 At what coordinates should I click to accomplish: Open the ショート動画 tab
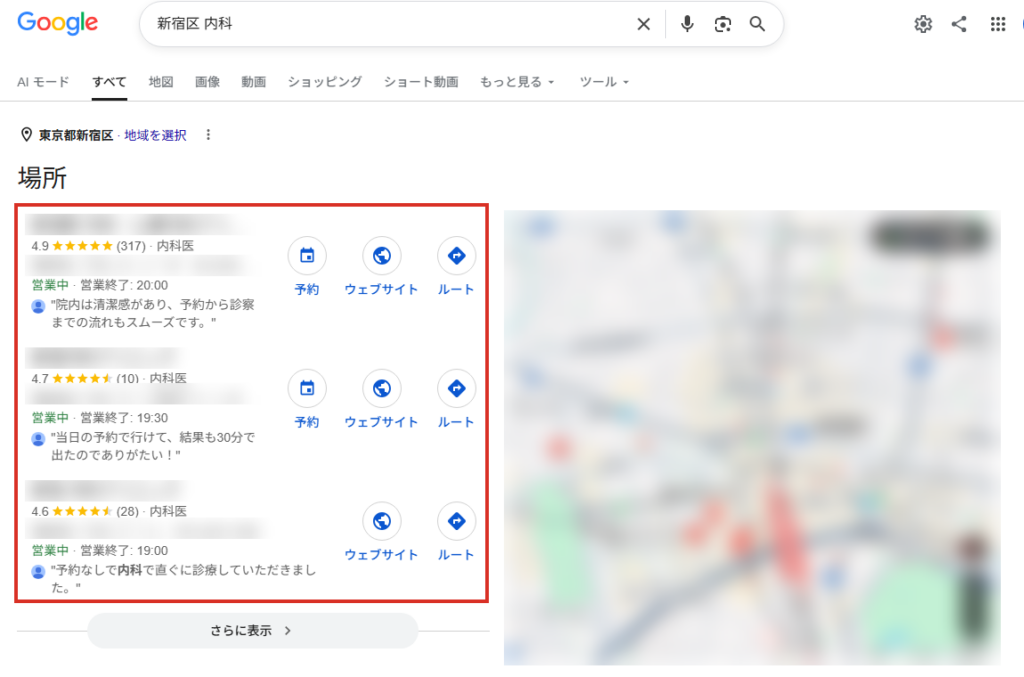(x=421, y=82)
